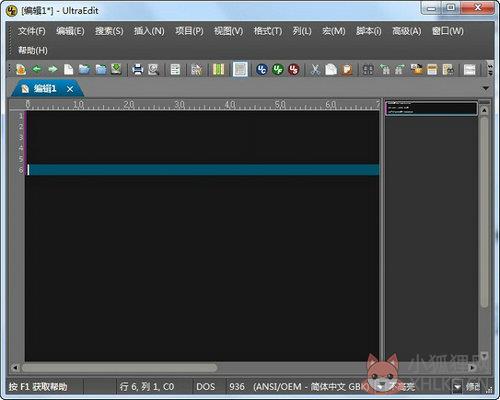
Task: Click the page with binoculars icon
Action: coord(448,69)
